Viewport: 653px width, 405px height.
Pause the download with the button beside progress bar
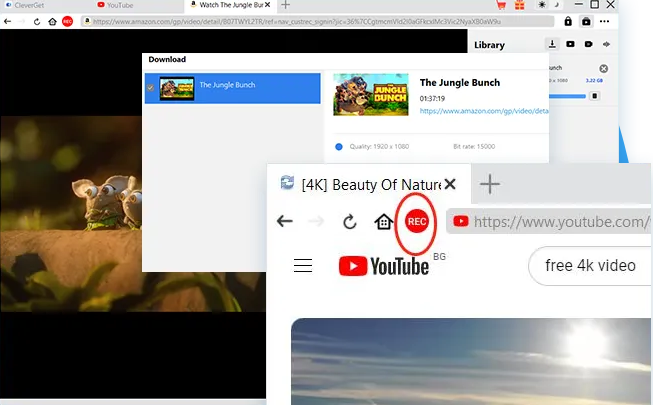tap(595, 96)
